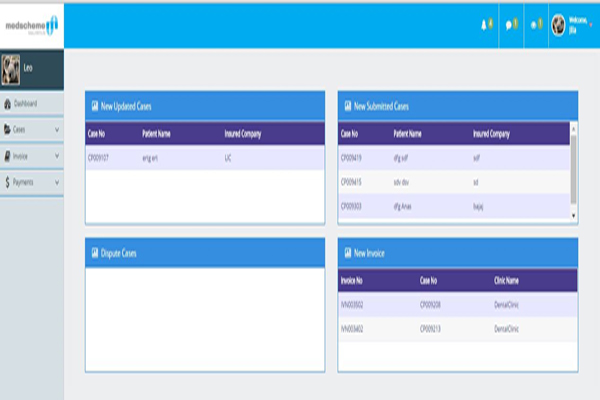Click the medscheme logo

(x=32, y=22)
